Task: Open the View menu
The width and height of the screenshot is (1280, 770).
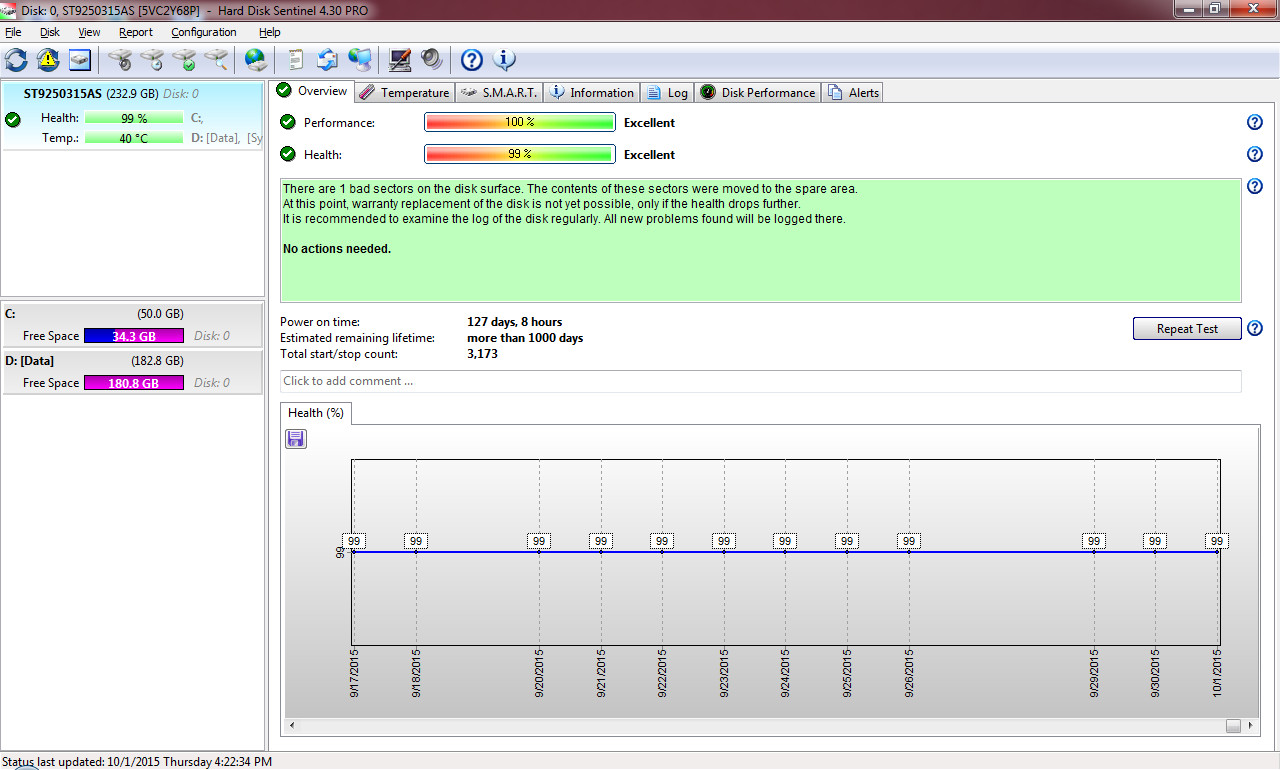Action: [x=89, y=32]
